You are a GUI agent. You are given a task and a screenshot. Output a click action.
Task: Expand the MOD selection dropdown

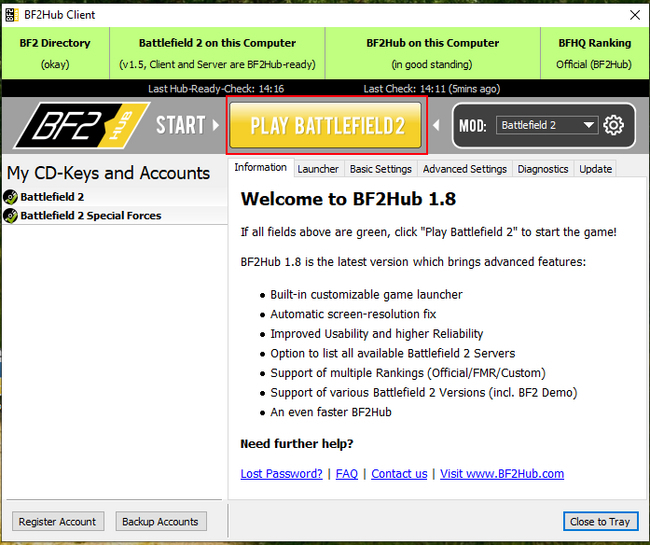547,125
